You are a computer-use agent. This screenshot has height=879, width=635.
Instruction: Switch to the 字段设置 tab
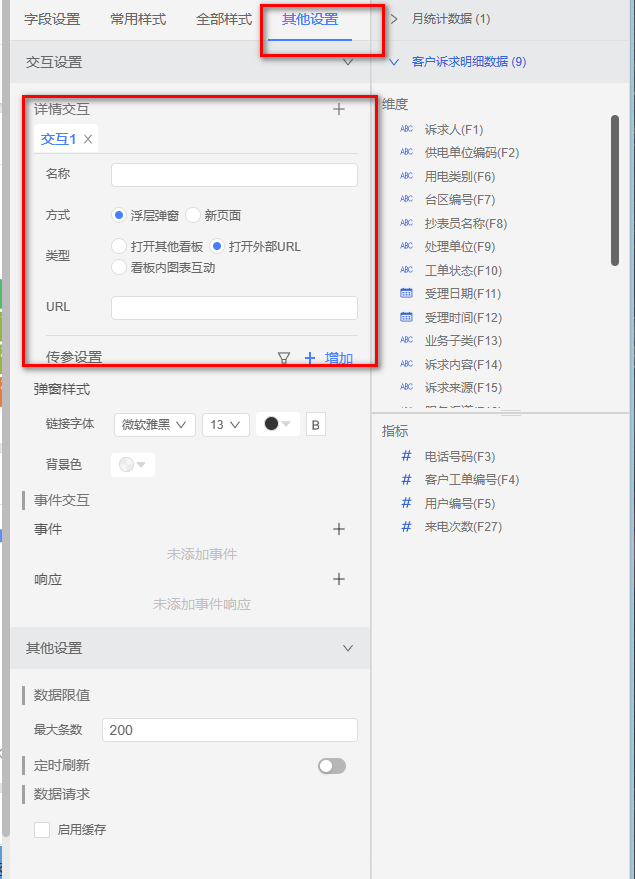click(x=52, y=19)
